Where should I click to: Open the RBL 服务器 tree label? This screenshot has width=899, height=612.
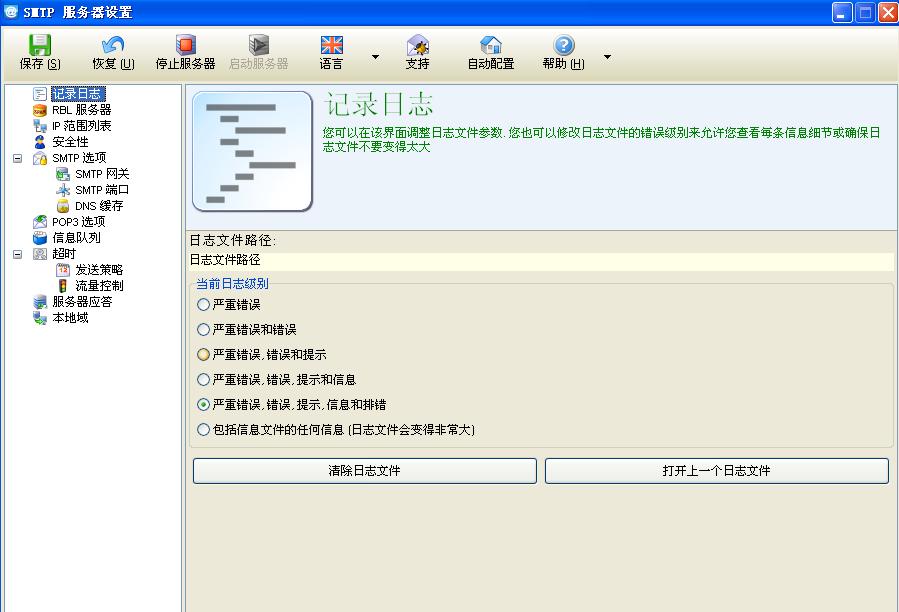click(x=81, y=110)
